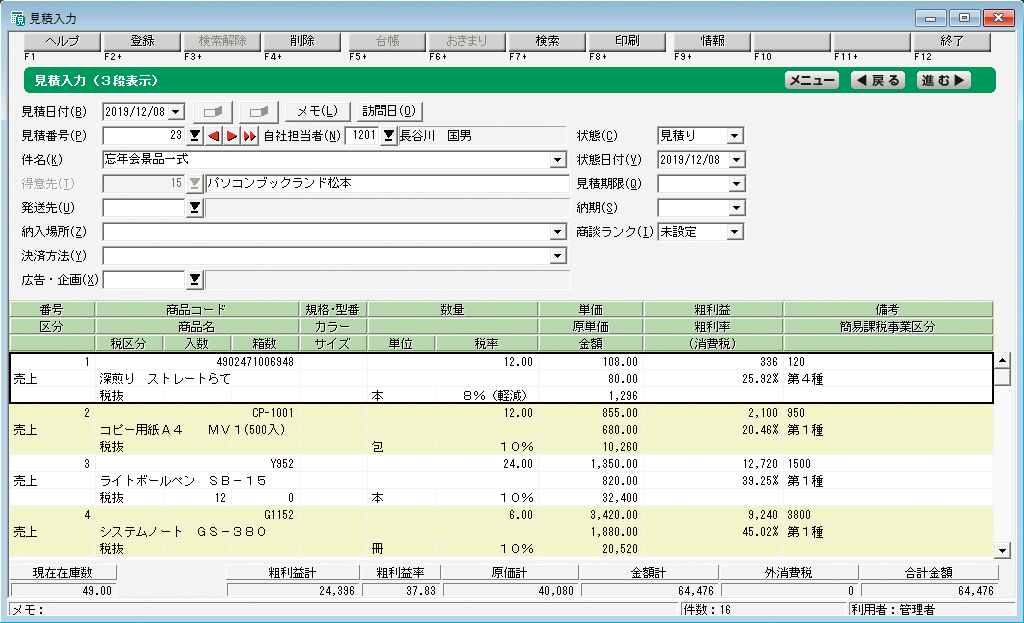Click the メニュー button
The width and height of the screenshot is (1024, 623).
pyautogui.click(x=812, y=80)
